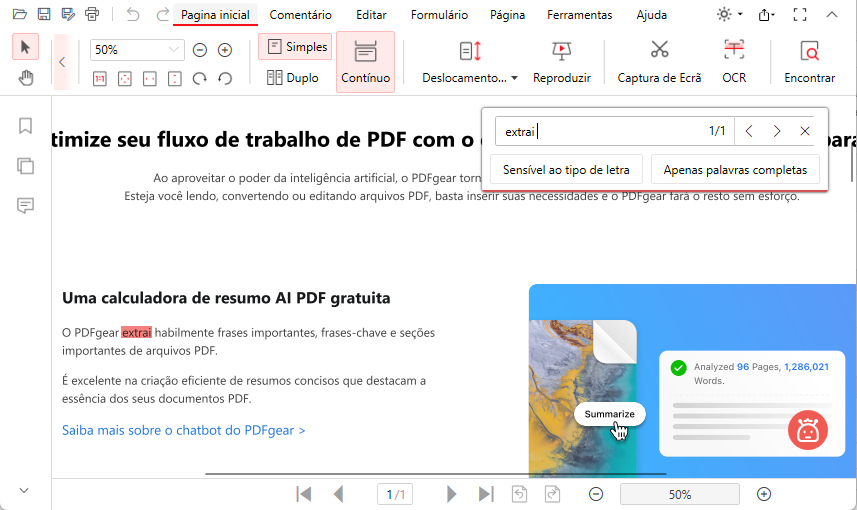Image resolution: width=857 pixels, height=510 pixels.
Task: Click the horizontal scrollbar
Action: pyautogui.click(x=436, y=474)
